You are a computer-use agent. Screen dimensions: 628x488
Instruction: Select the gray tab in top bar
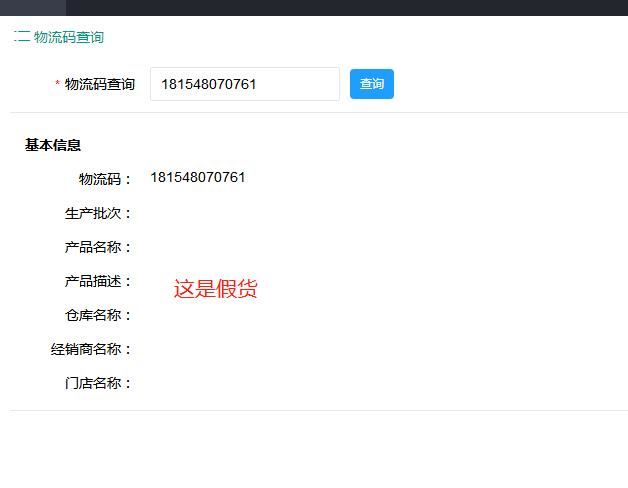pyautogui.click(x=32, y=7)
